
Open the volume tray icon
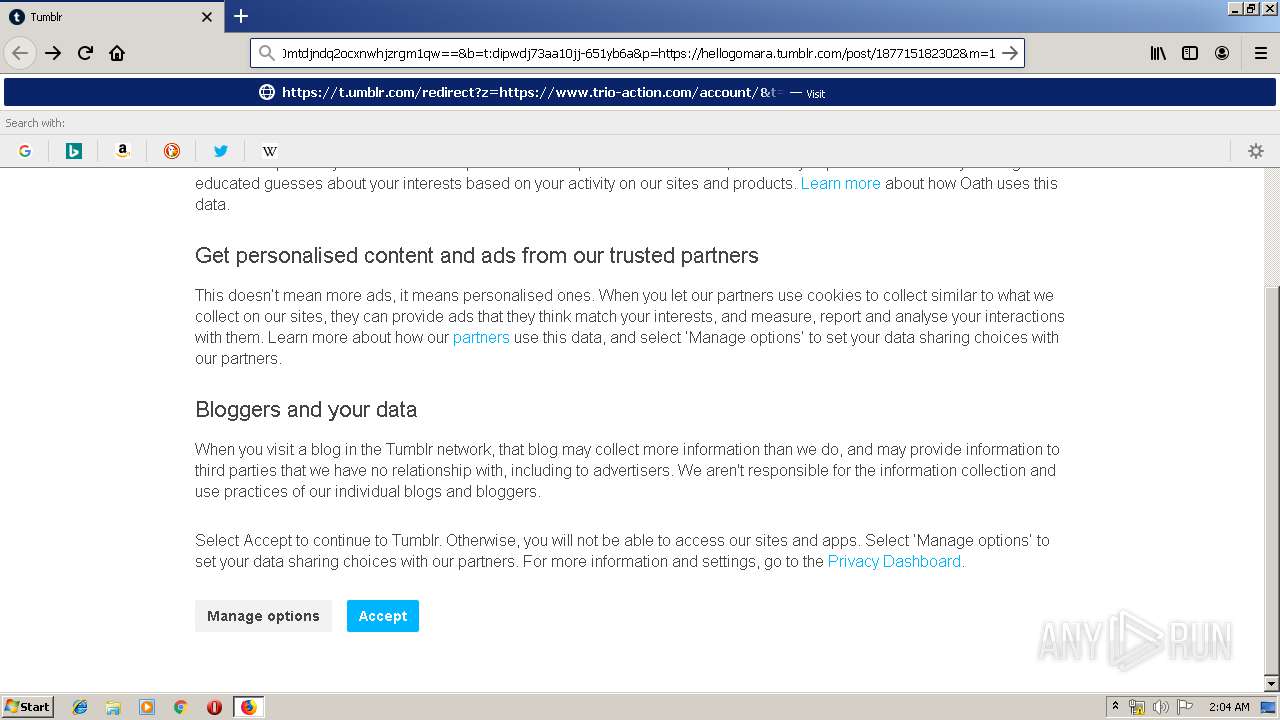point(1161,707)
